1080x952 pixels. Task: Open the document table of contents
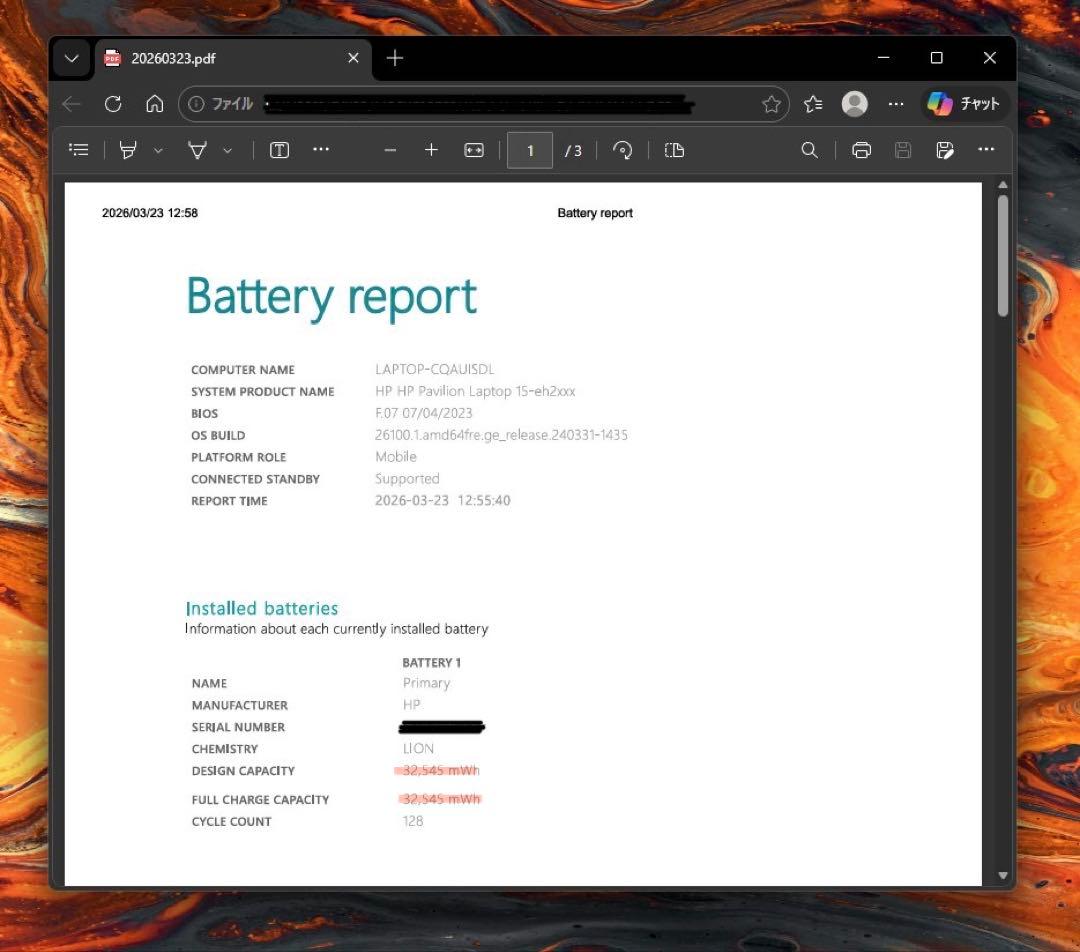click(78, 150)
